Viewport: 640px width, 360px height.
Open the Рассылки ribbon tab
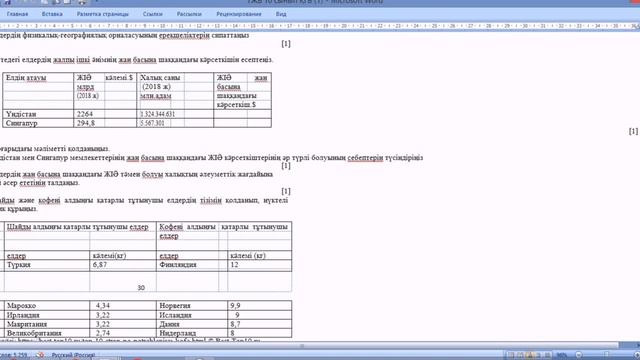[x=189, y=14]
